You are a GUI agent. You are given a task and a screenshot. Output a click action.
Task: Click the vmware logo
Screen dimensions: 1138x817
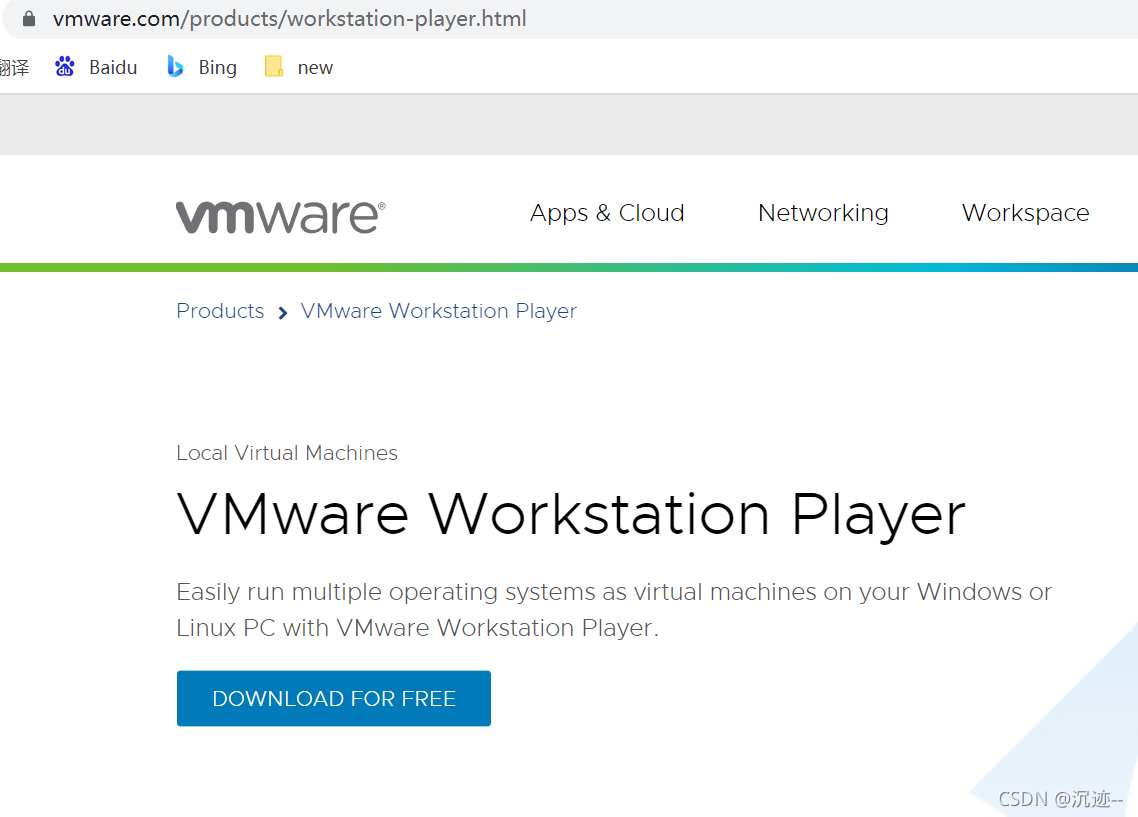tap(280, 213)
